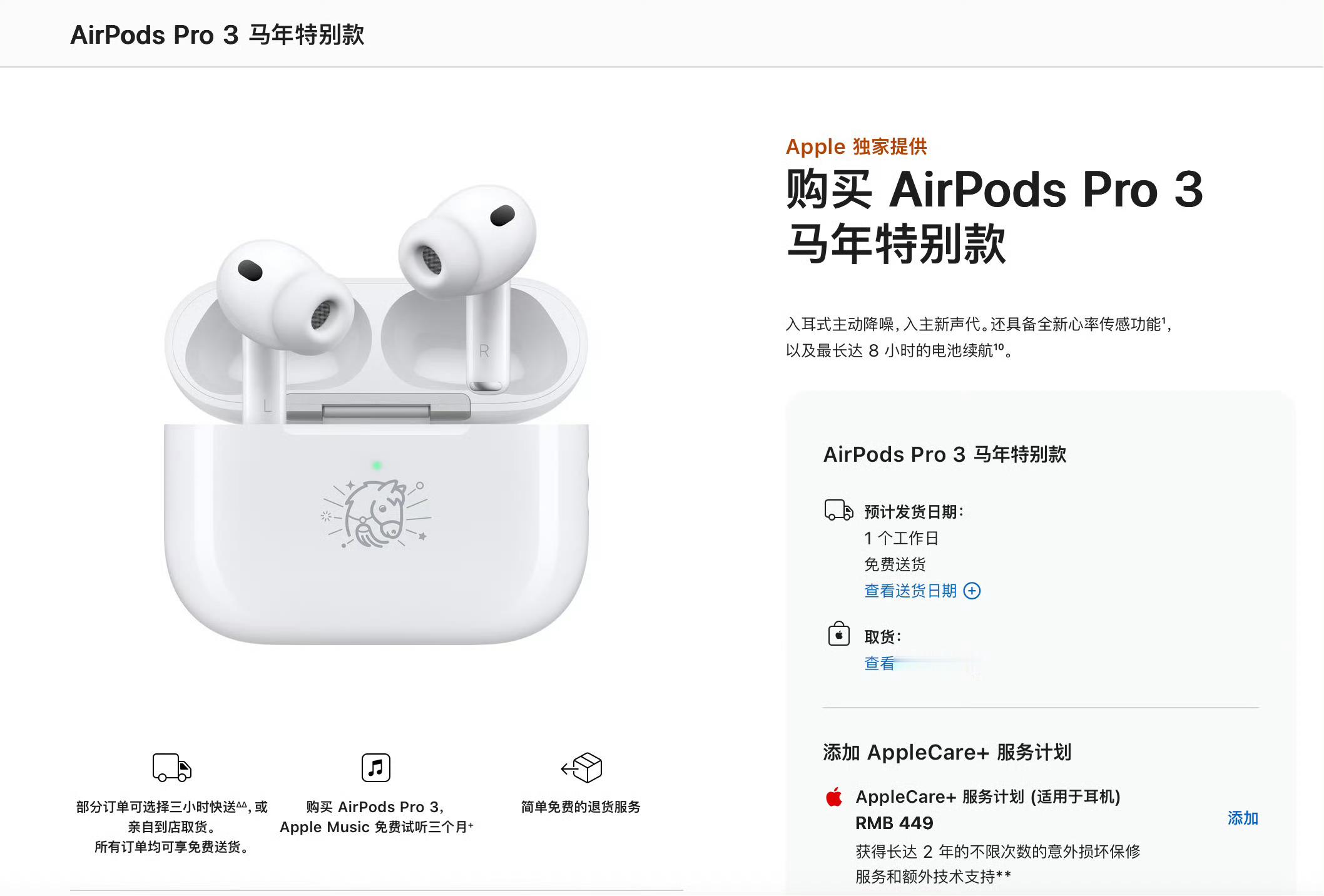
Task: Click the Apple 独家提供 orange label
Action: point(856,146)
